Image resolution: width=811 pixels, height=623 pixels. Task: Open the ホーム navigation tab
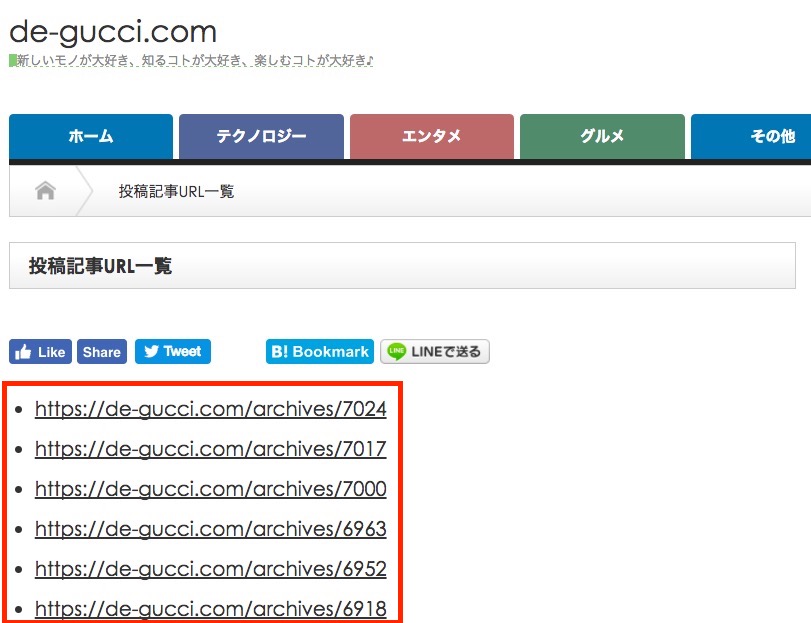[x=91, y=137]
